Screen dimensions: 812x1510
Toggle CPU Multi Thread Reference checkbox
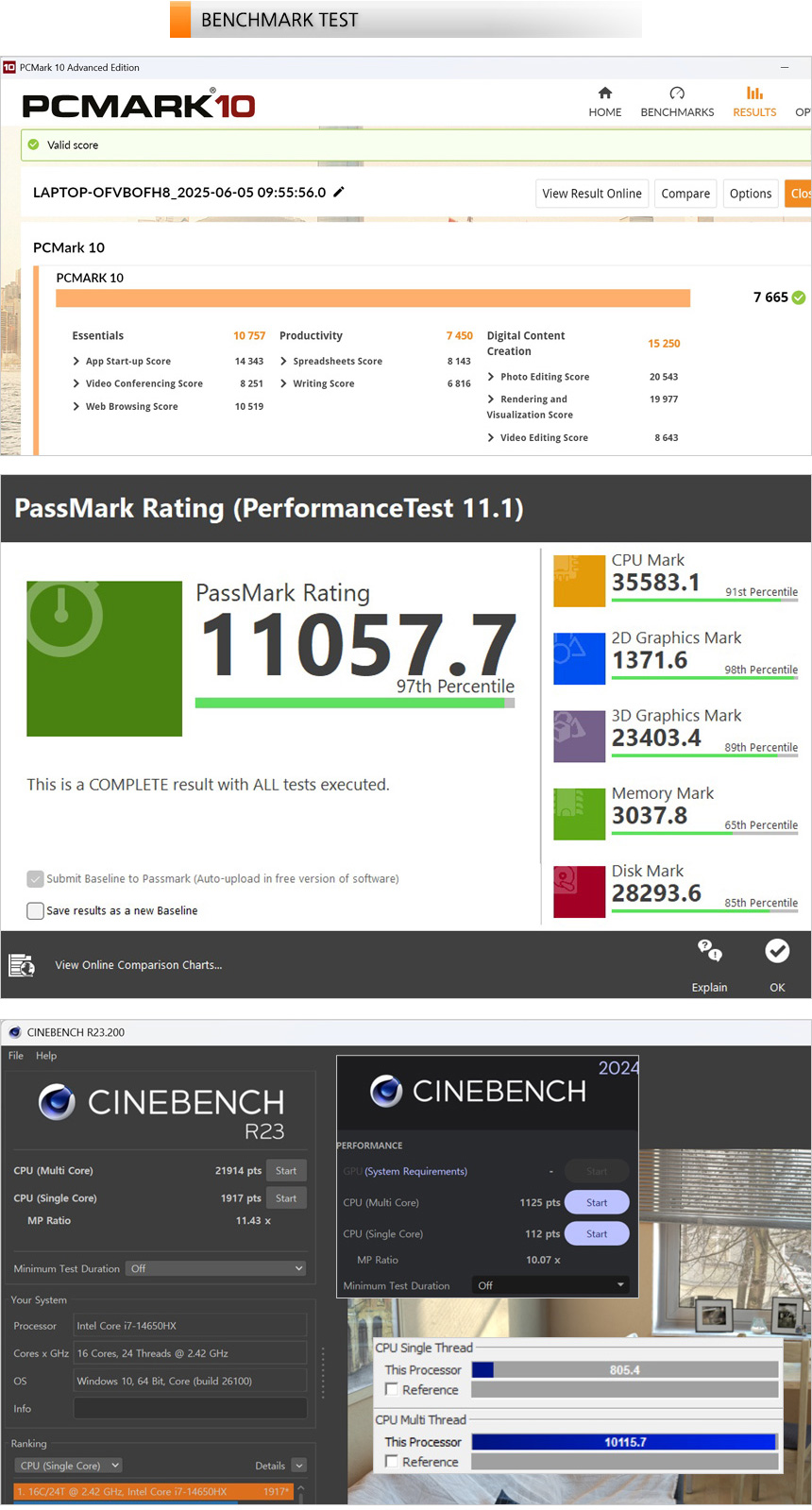[x=391, y=1461]
